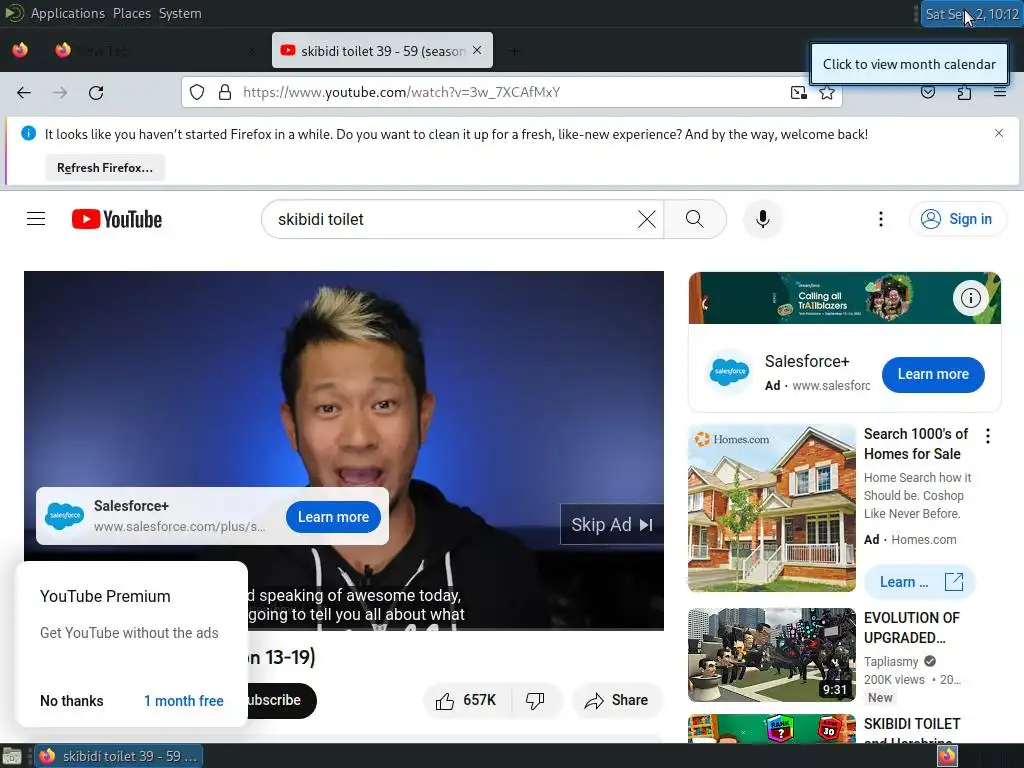This screenshot has height=768, width=1024.
Task: Clear the search query with the X
Action: (647, 219)
